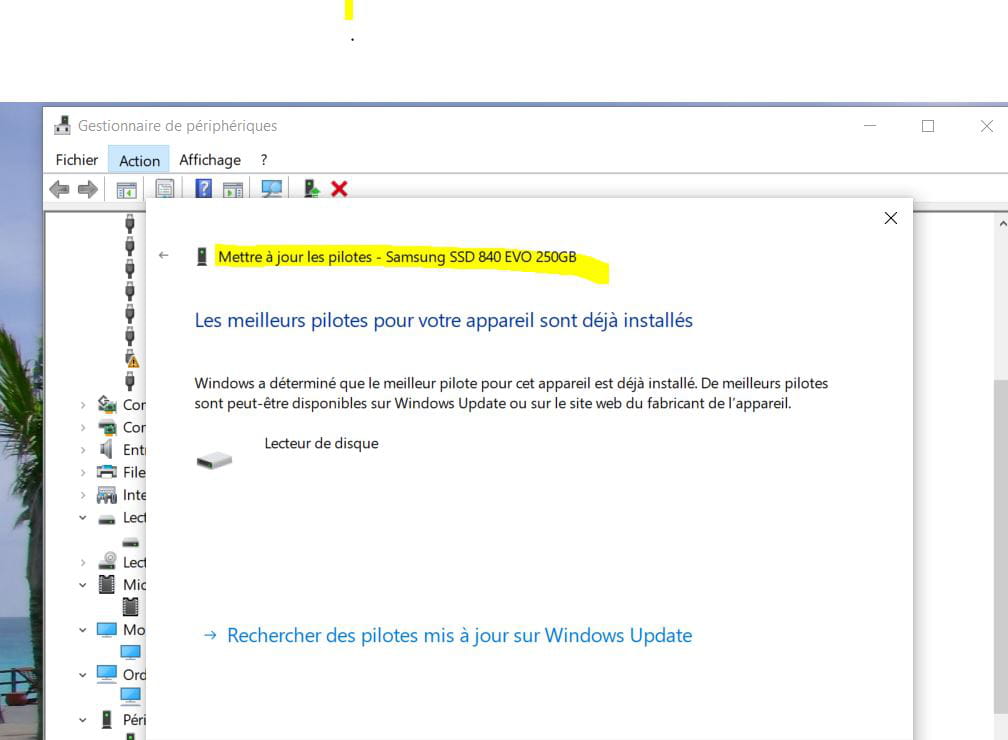Select the disk drive child item under Lect
The width and height of the screenshot is (1008, 740).
pos(130,543)
